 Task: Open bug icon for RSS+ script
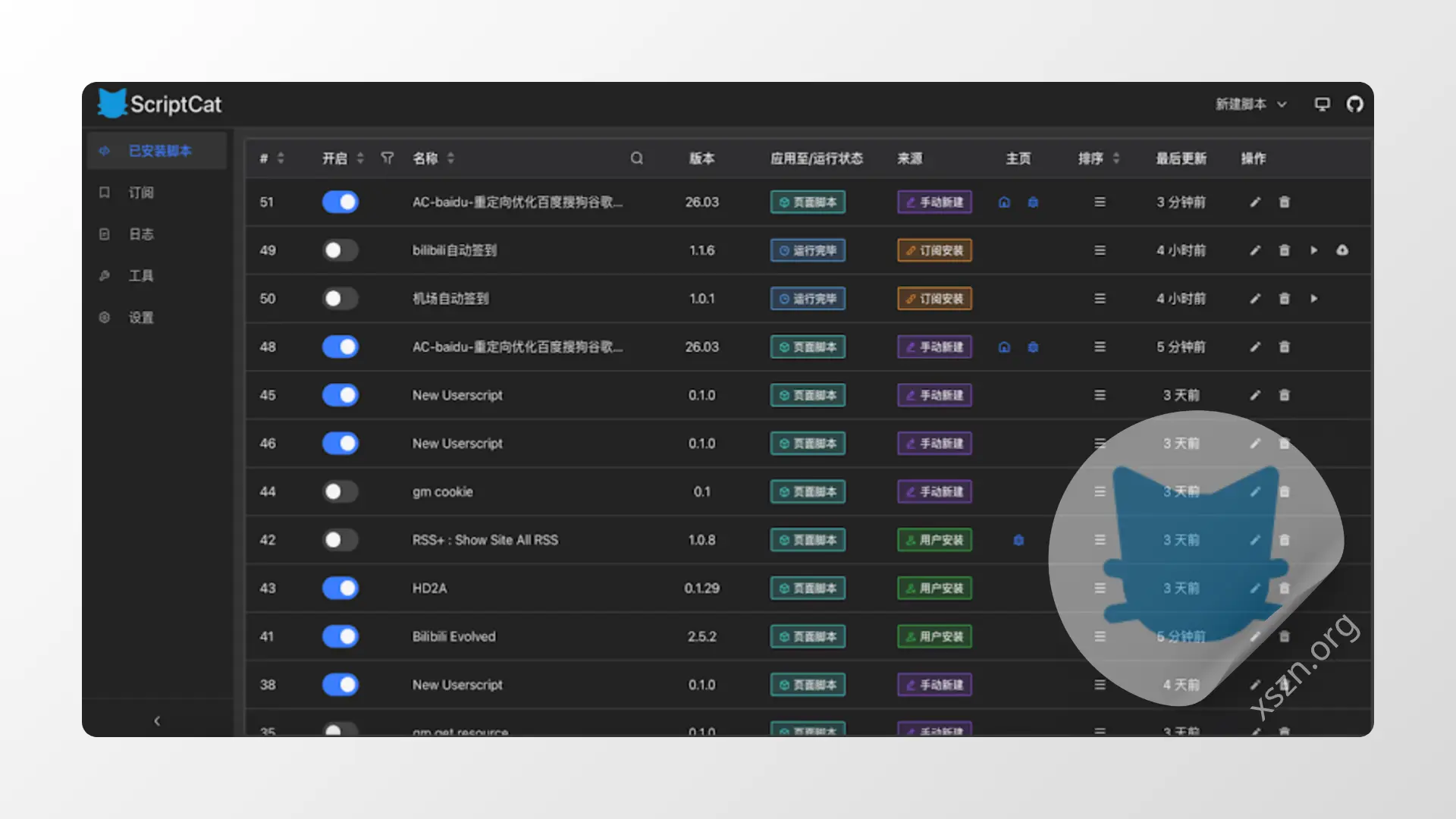(1018, 540)
